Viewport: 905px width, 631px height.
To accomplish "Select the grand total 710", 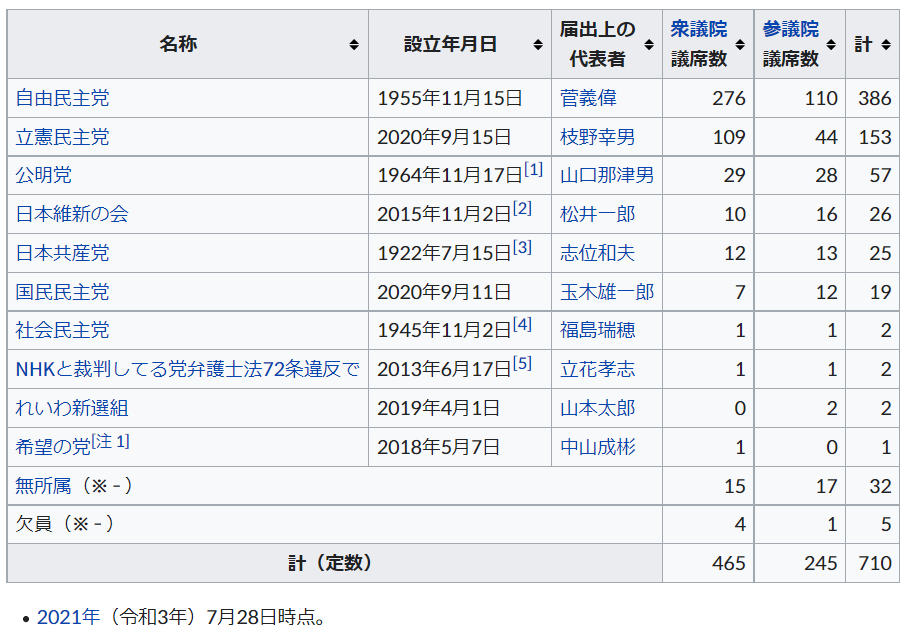I will click(x=875, y=563).
